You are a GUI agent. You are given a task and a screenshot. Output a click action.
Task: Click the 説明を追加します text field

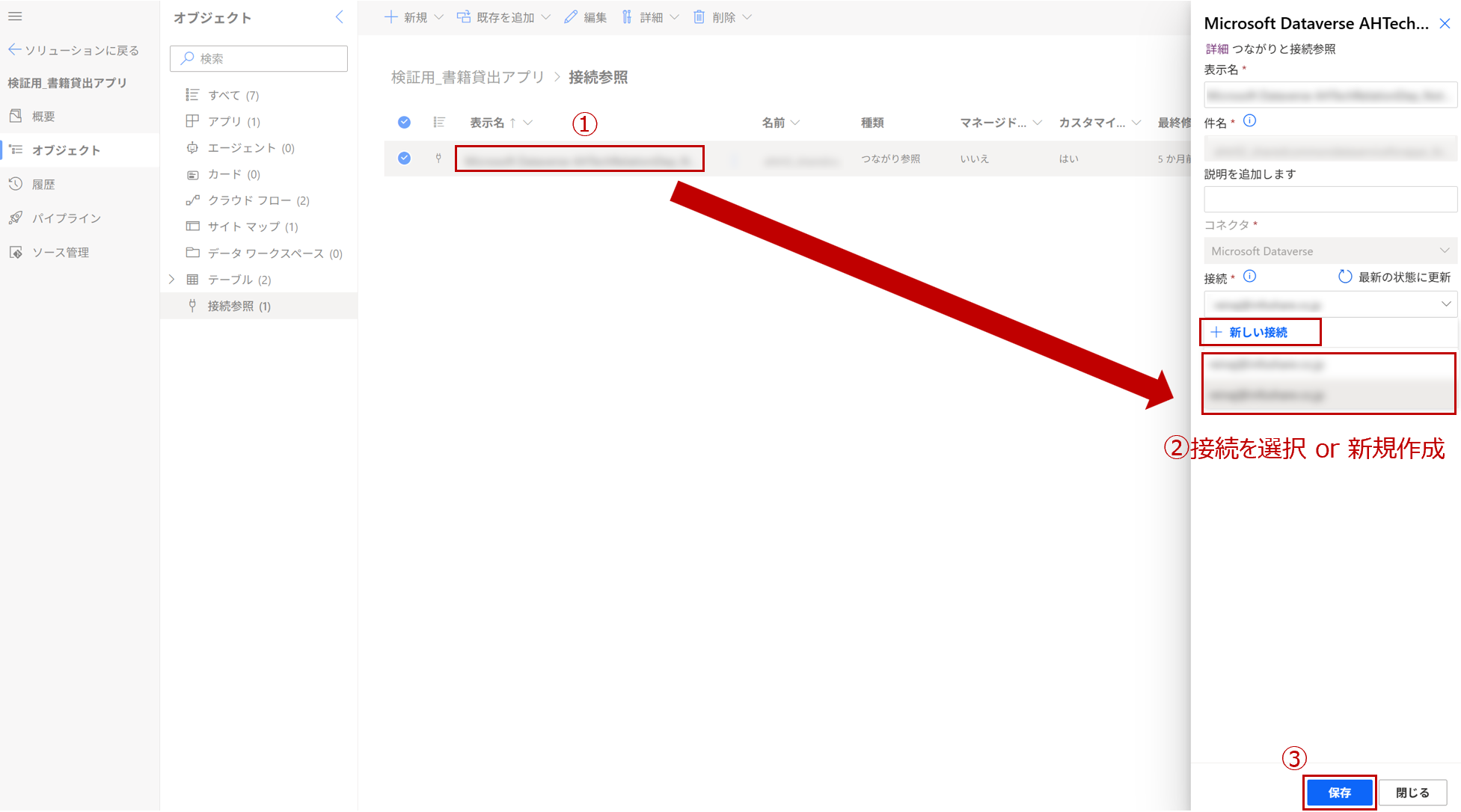coord(1329,200)
